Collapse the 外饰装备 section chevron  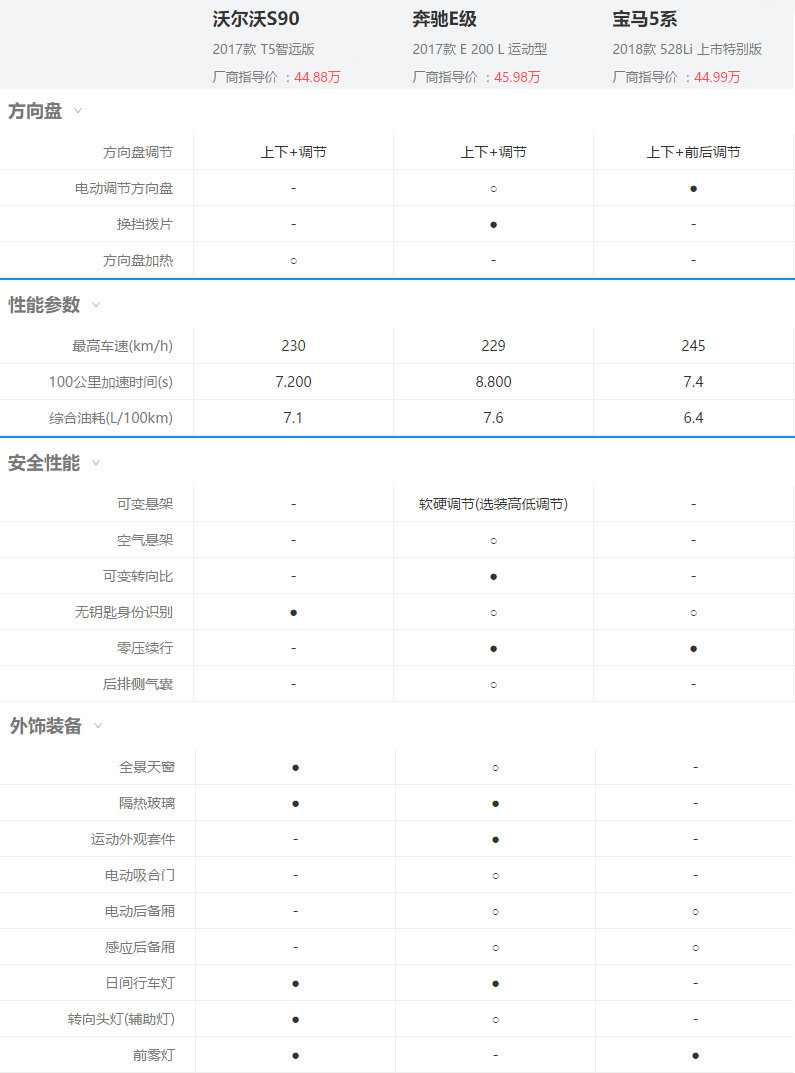pos(98,725)
